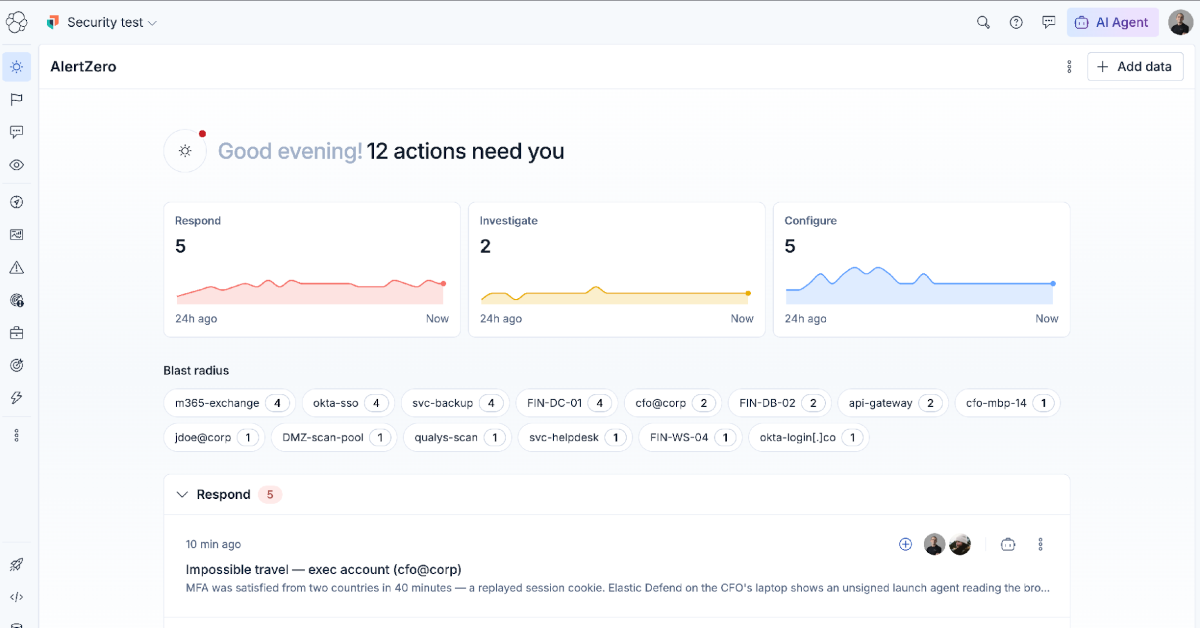Viewport: 1200px width, 628px height.
Task: Open the briefcase icon in the left sidebar
Action: coord(17,333)
